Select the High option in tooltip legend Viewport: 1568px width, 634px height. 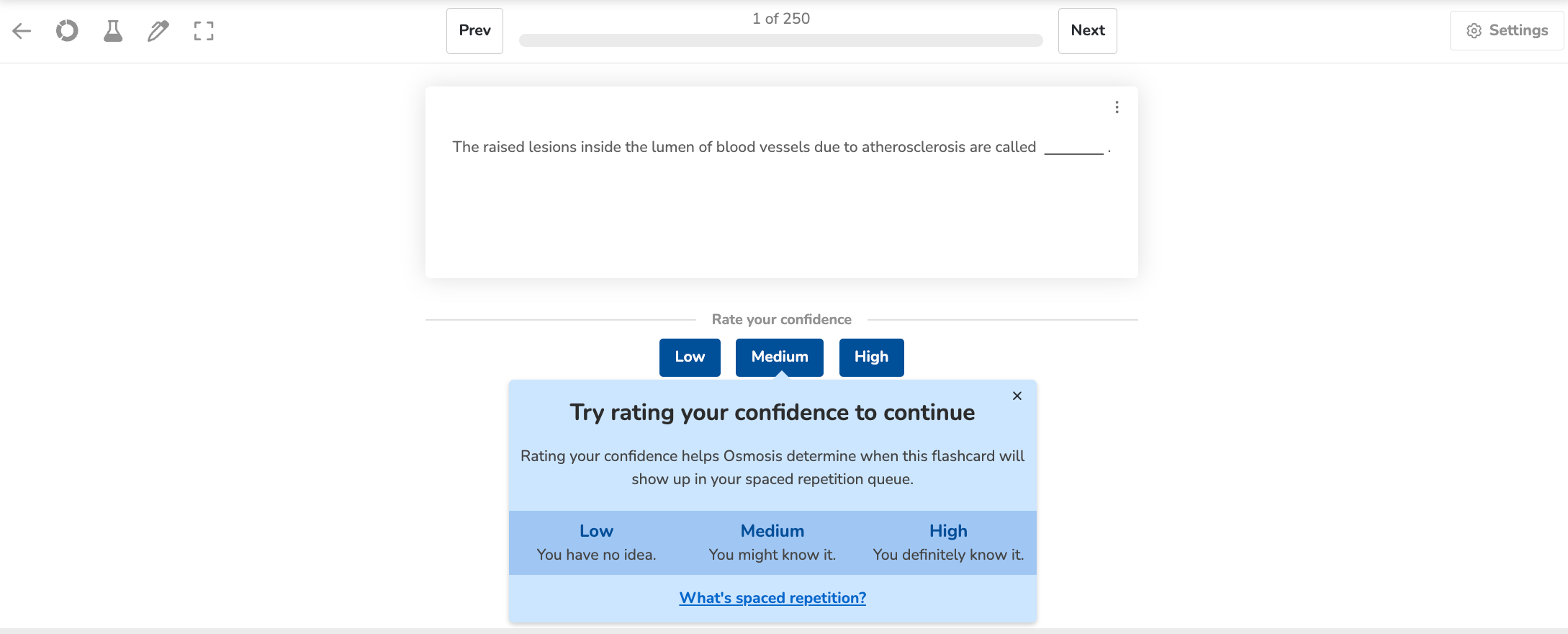[x=948, y=542]
